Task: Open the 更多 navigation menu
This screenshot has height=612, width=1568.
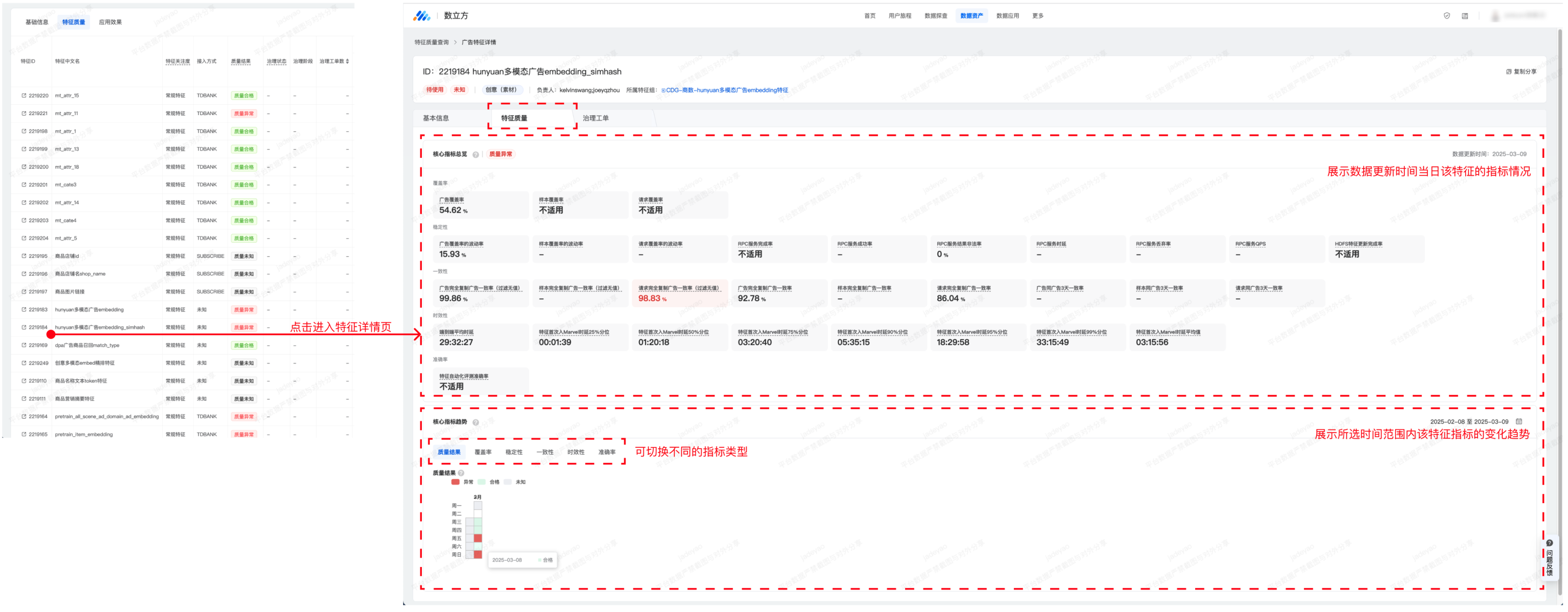Action: click(1037, 16)
